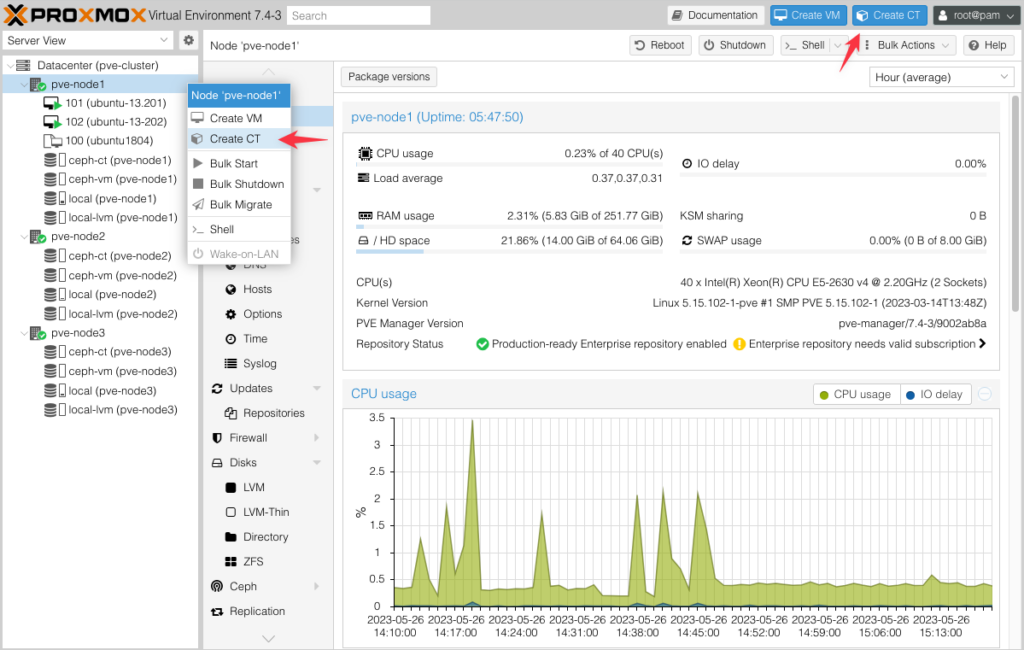
Task: Click the pve-node3 node icon
Action: (x=38, y=333)
